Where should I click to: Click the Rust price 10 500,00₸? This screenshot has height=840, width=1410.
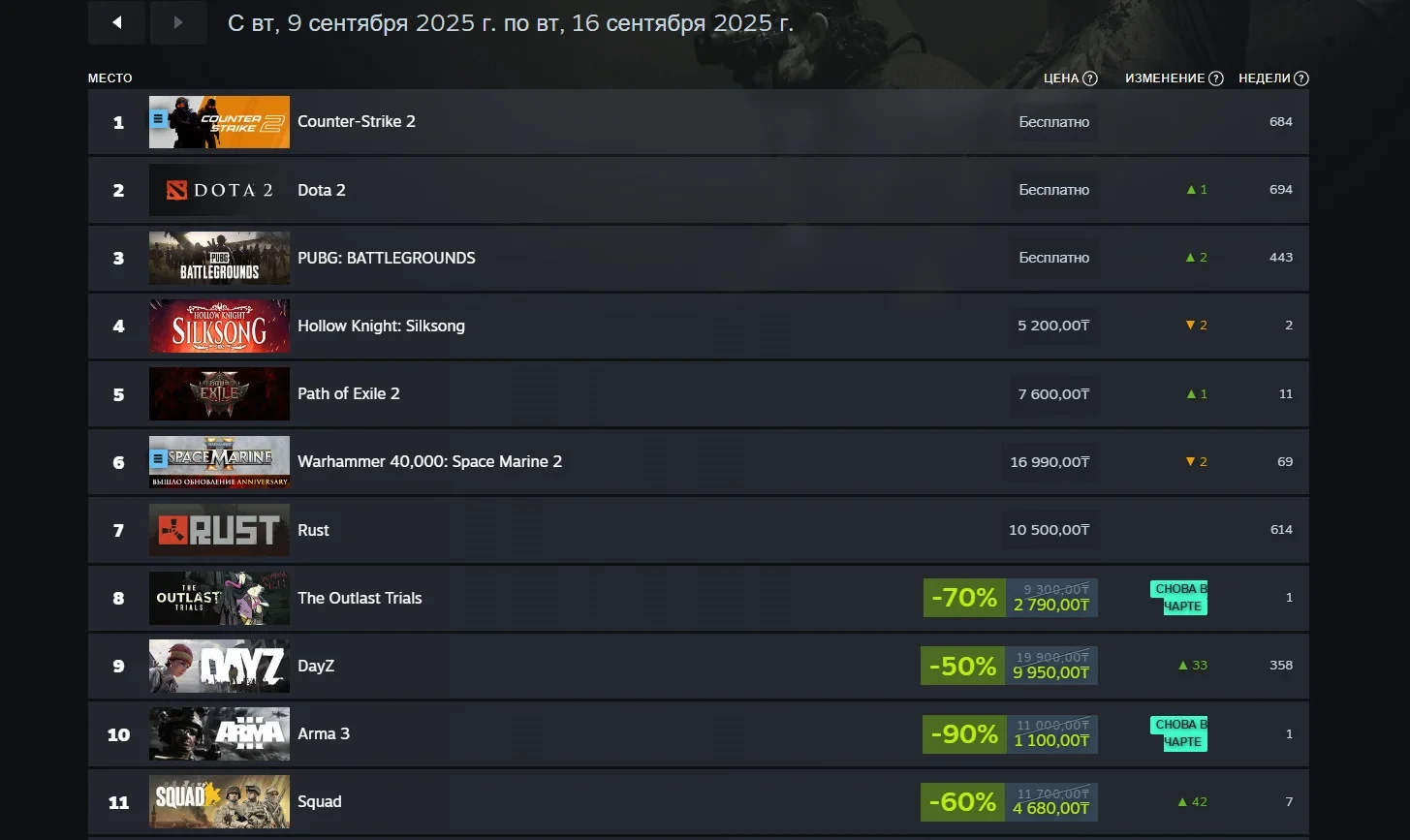click(1049, 530)
